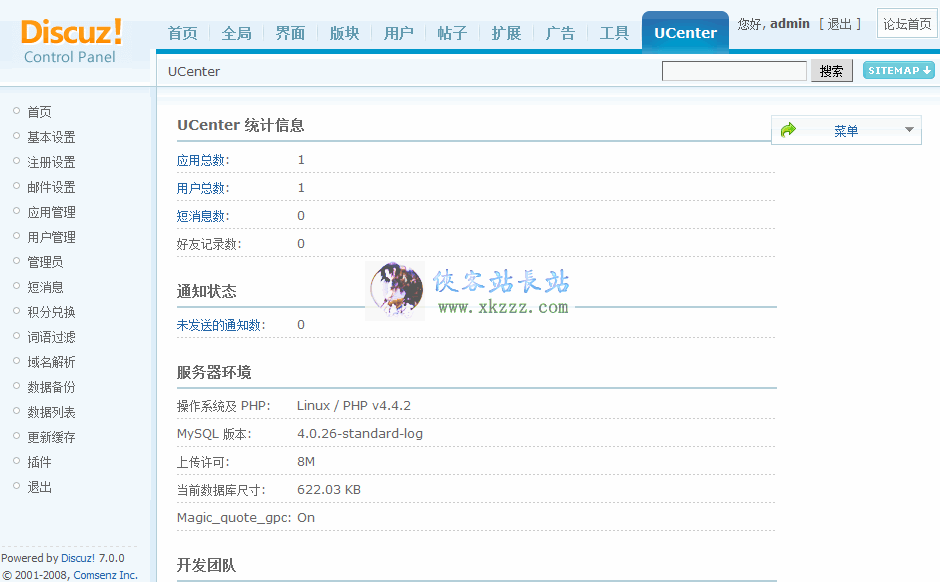Go to the 工具 navigation tab
The height and width of the screenshot is (582, 940).
(614, 33)
